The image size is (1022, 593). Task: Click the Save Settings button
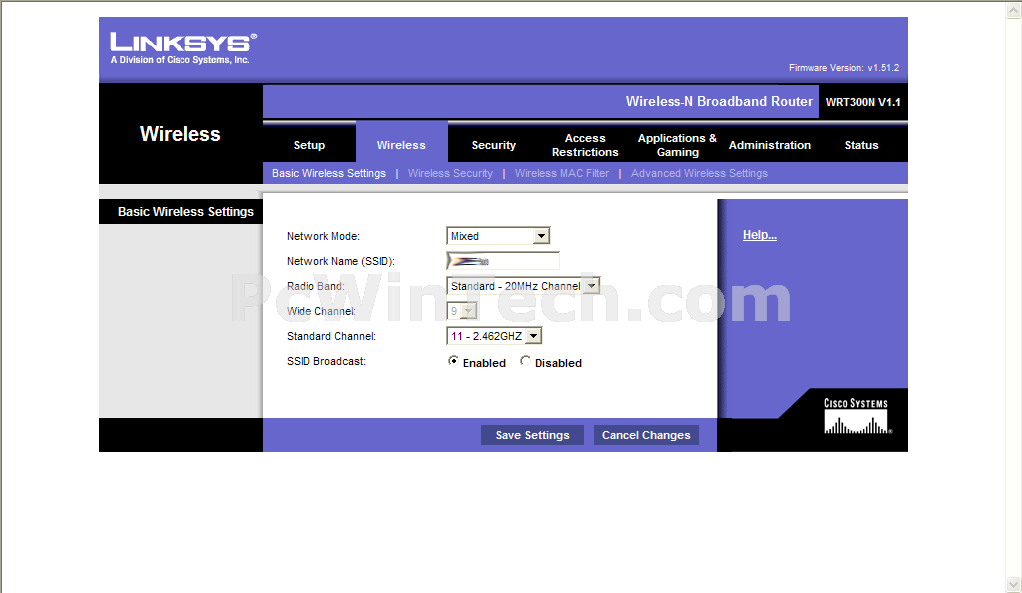(x=533, y=435)
